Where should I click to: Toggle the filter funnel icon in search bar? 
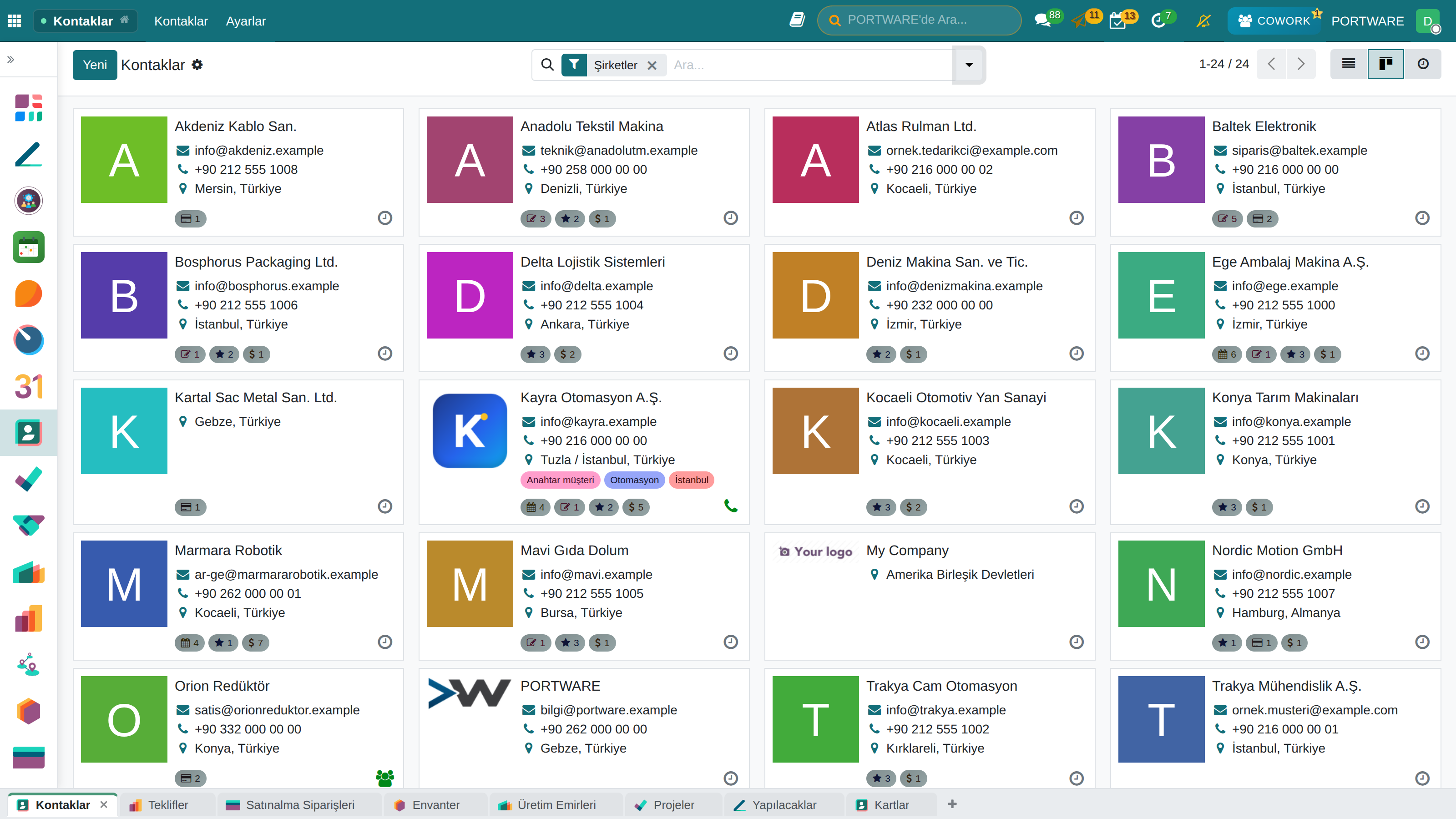[x=574, y=65]
